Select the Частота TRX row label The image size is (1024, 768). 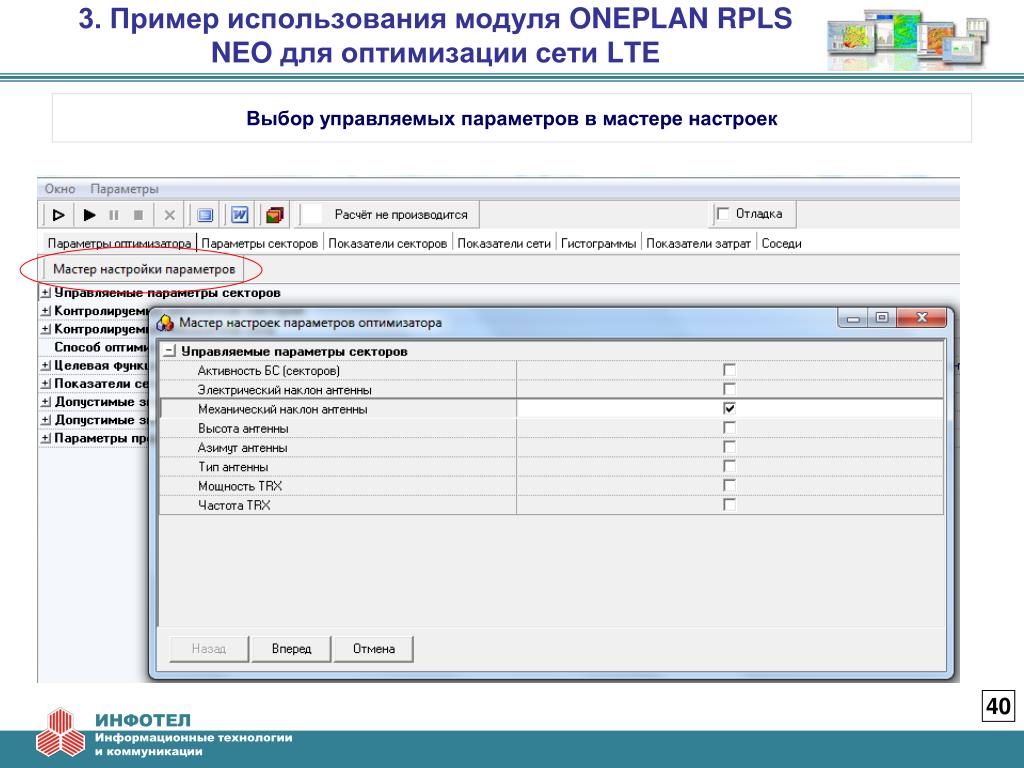point(234,505)
